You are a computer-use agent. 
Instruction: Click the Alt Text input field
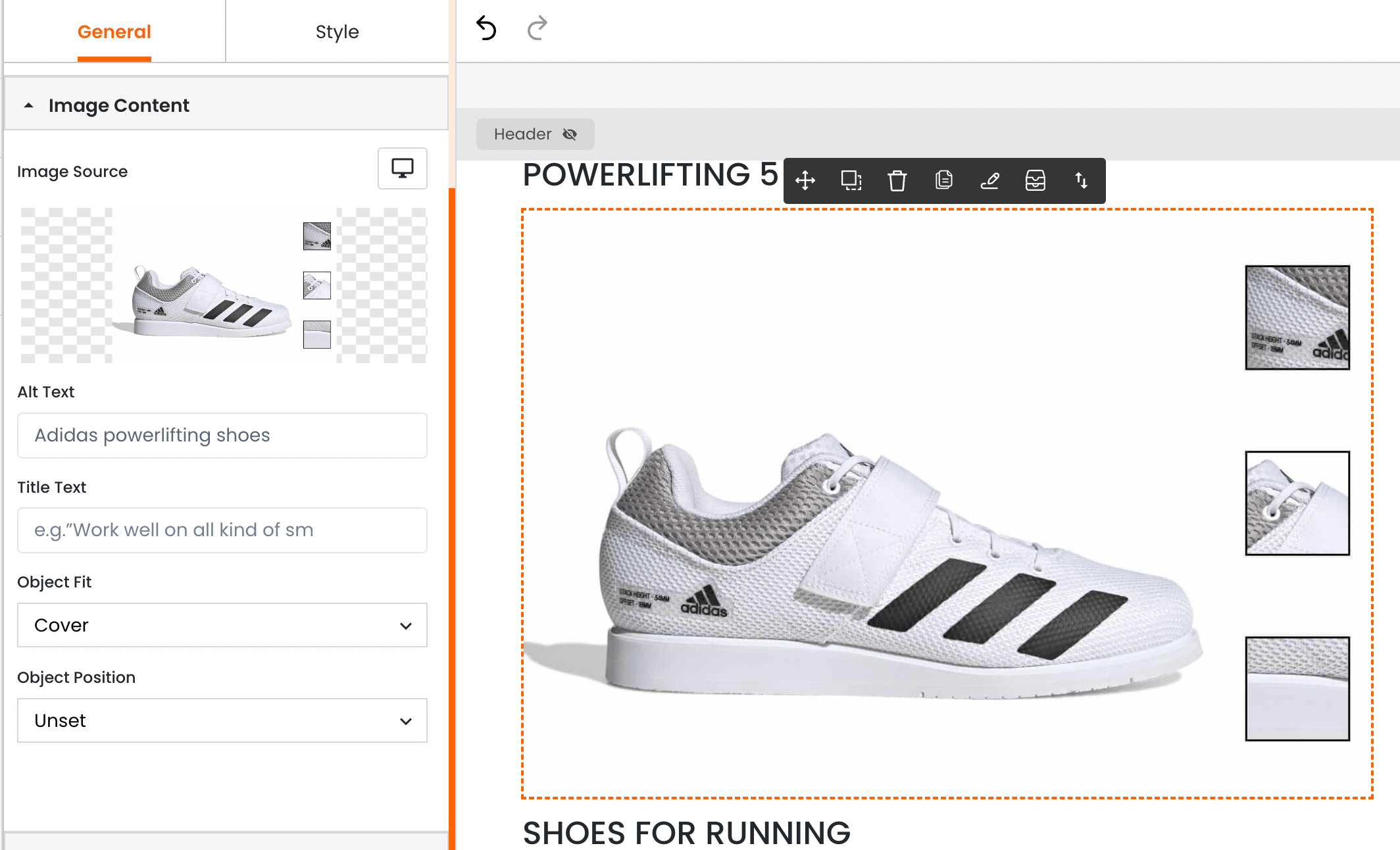[222, 436]
